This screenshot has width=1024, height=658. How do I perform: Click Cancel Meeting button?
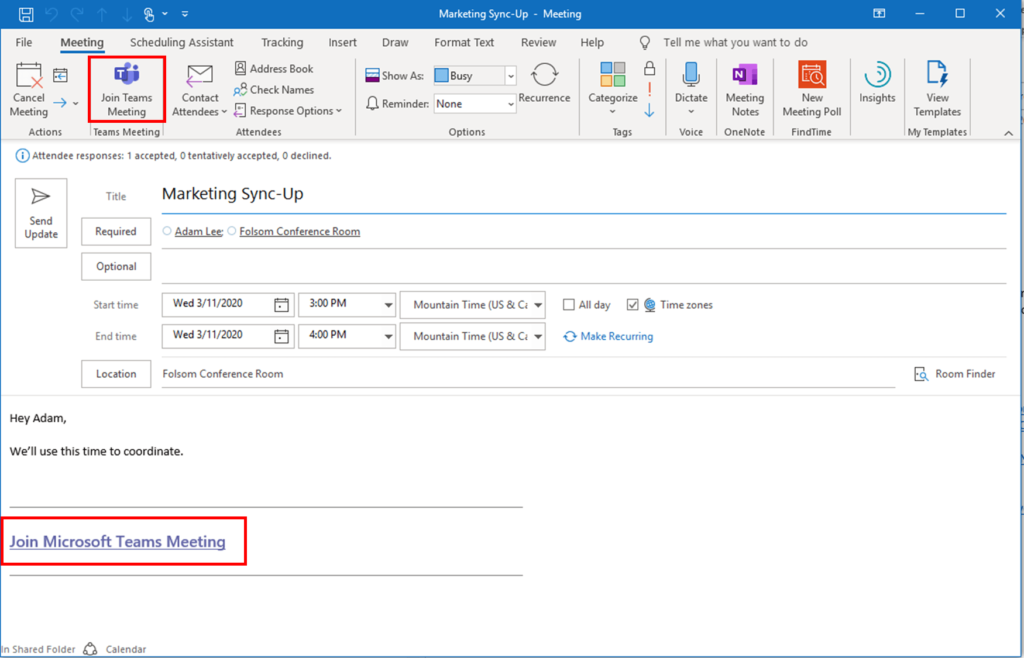28,90
